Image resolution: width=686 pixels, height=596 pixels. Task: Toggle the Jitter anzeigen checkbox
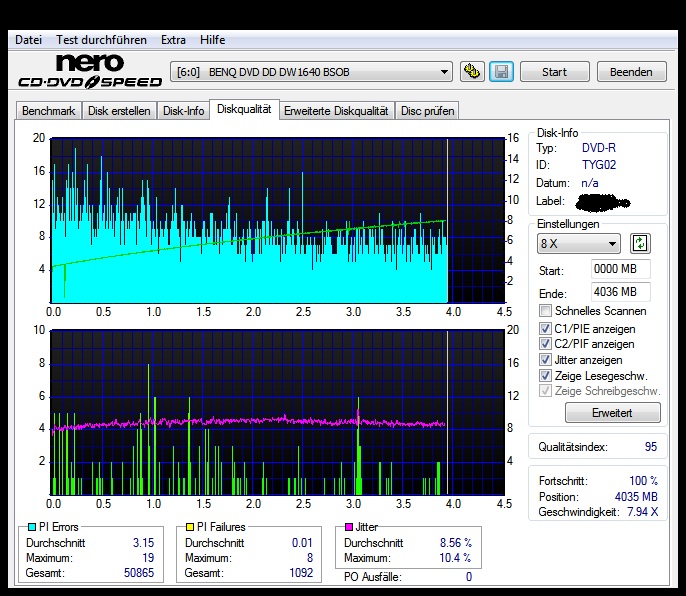[545, 360]
